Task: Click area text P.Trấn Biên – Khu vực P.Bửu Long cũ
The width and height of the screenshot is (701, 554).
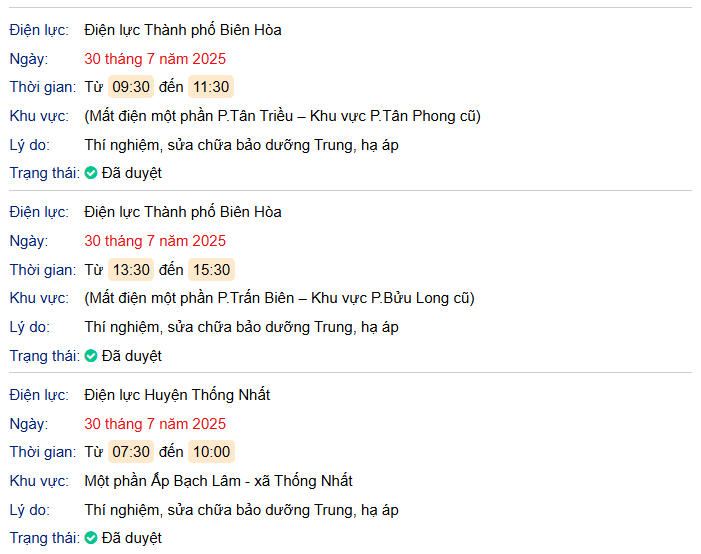Action: point(279,298)
